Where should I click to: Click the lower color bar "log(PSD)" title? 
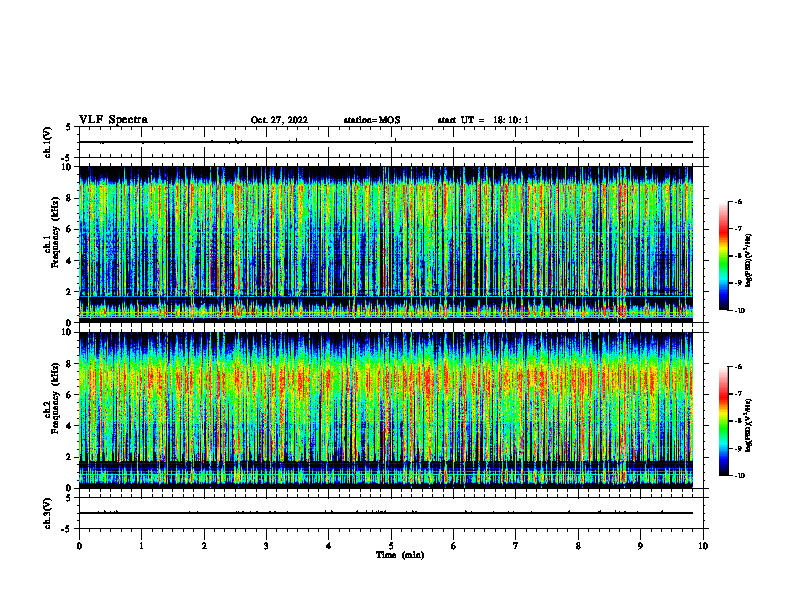coord(749,426)
